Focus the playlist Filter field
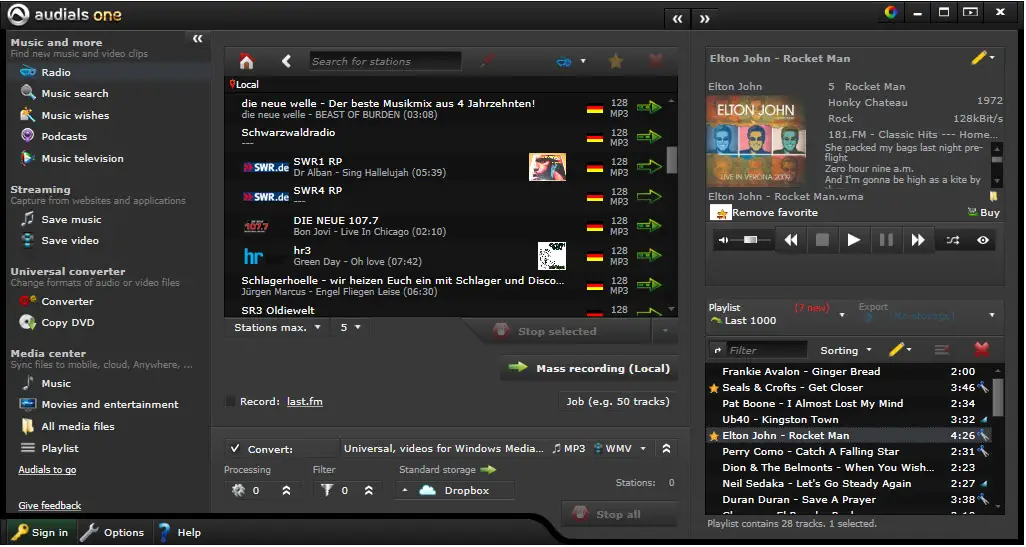This screenshot has width=1026, height=547. coord(766,351)
